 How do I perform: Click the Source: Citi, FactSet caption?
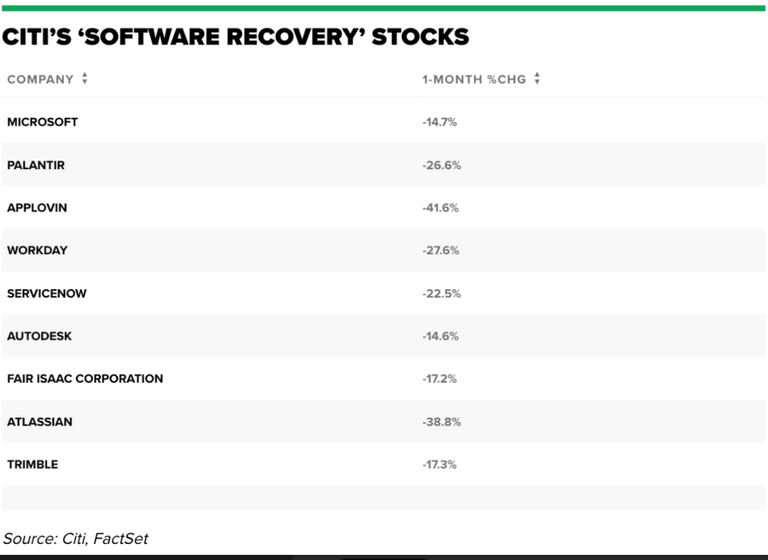point(75,538)
